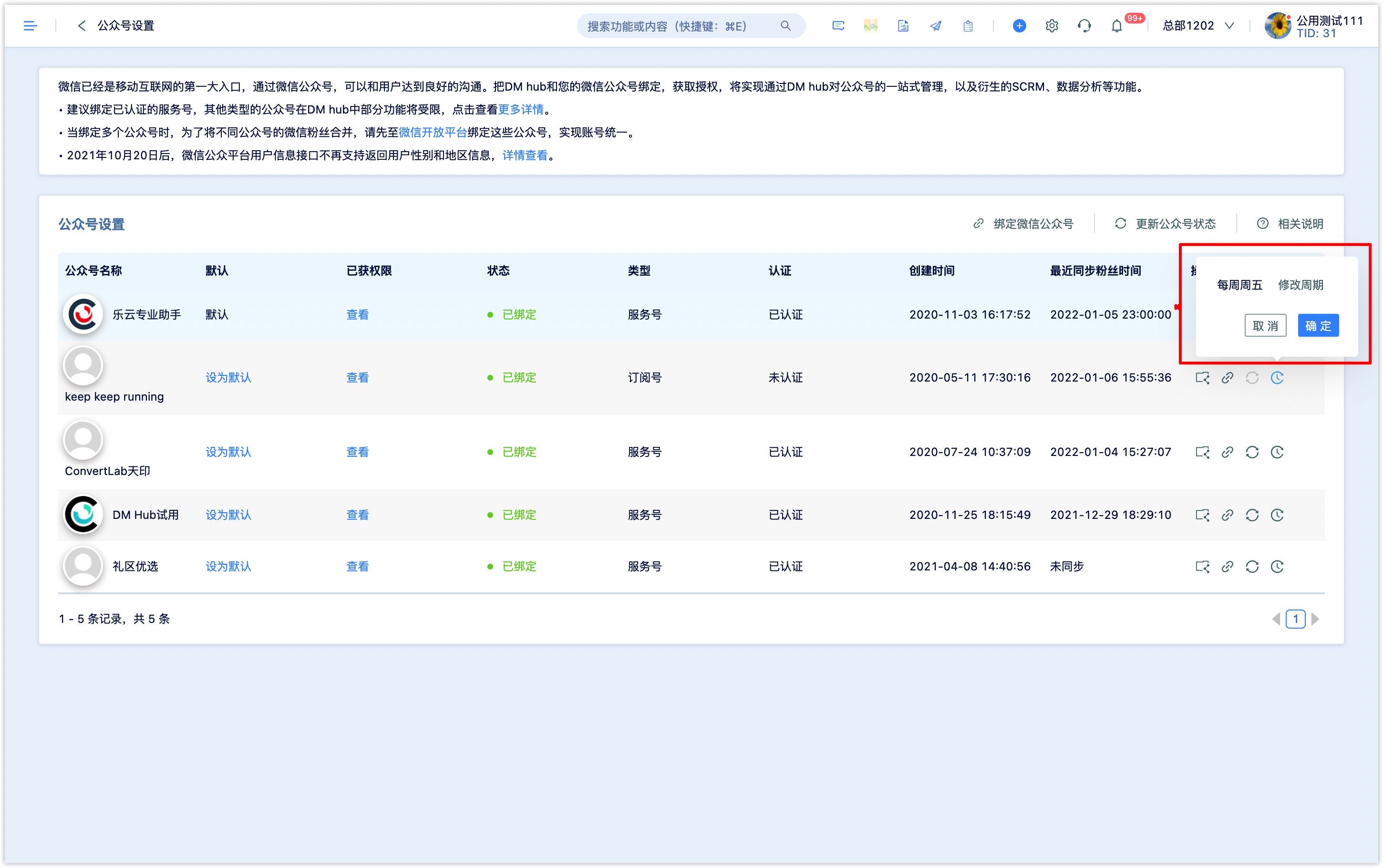Open the 更多详情 link

click(520, 109)
